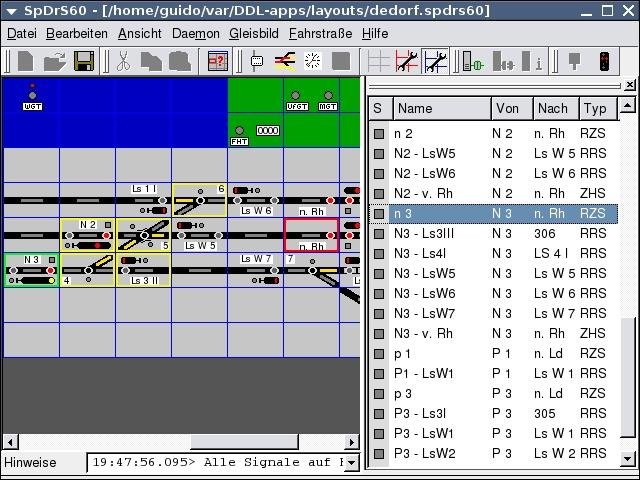Toggle status box of selected row n 3
Screen dimensions: 640x480
coord(379,213)
